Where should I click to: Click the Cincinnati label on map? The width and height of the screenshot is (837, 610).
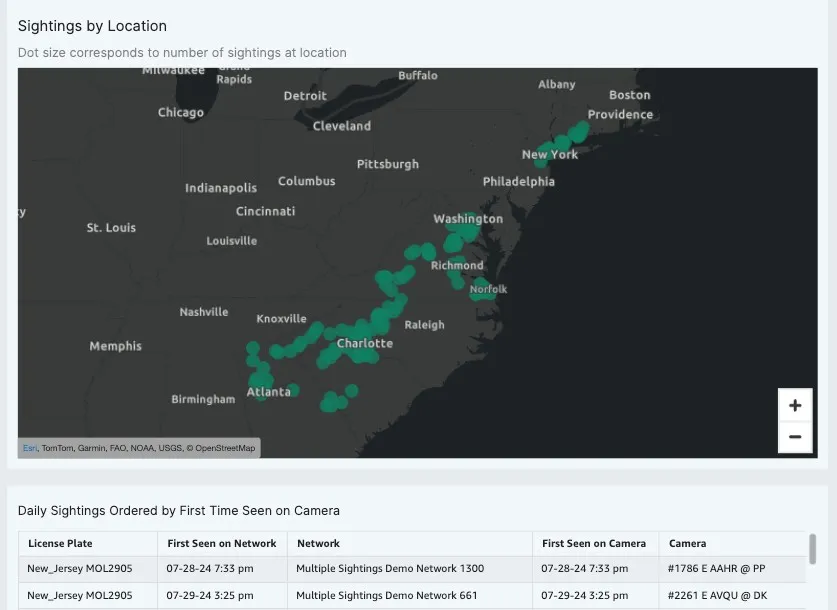pos(265,211)
